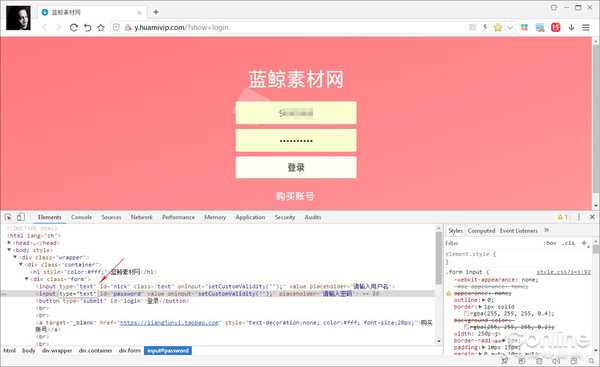Click the undo/restore arrow icon next to reload
This screenshot has height=367, width=600.
click(x=88, y=28)
